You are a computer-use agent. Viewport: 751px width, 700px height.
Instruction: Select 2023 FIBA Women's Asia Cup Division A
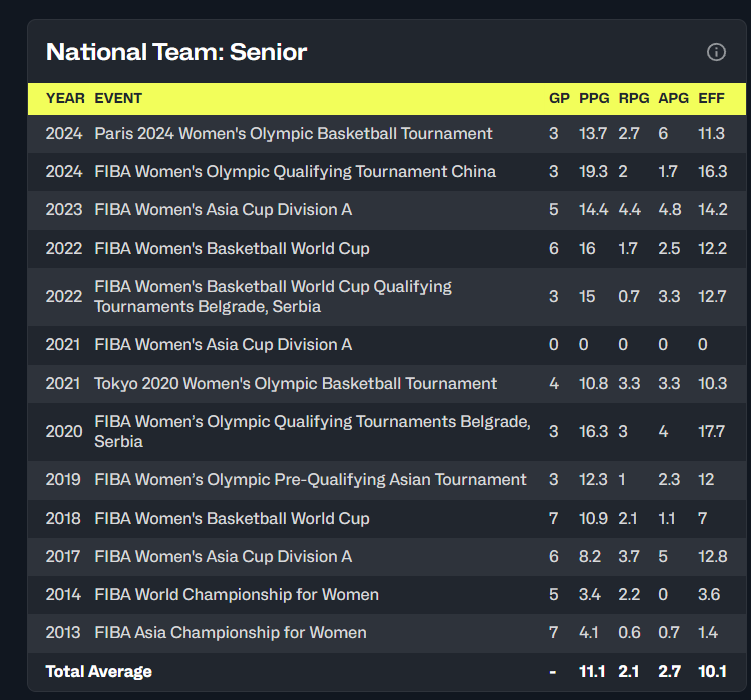(223, 210)
